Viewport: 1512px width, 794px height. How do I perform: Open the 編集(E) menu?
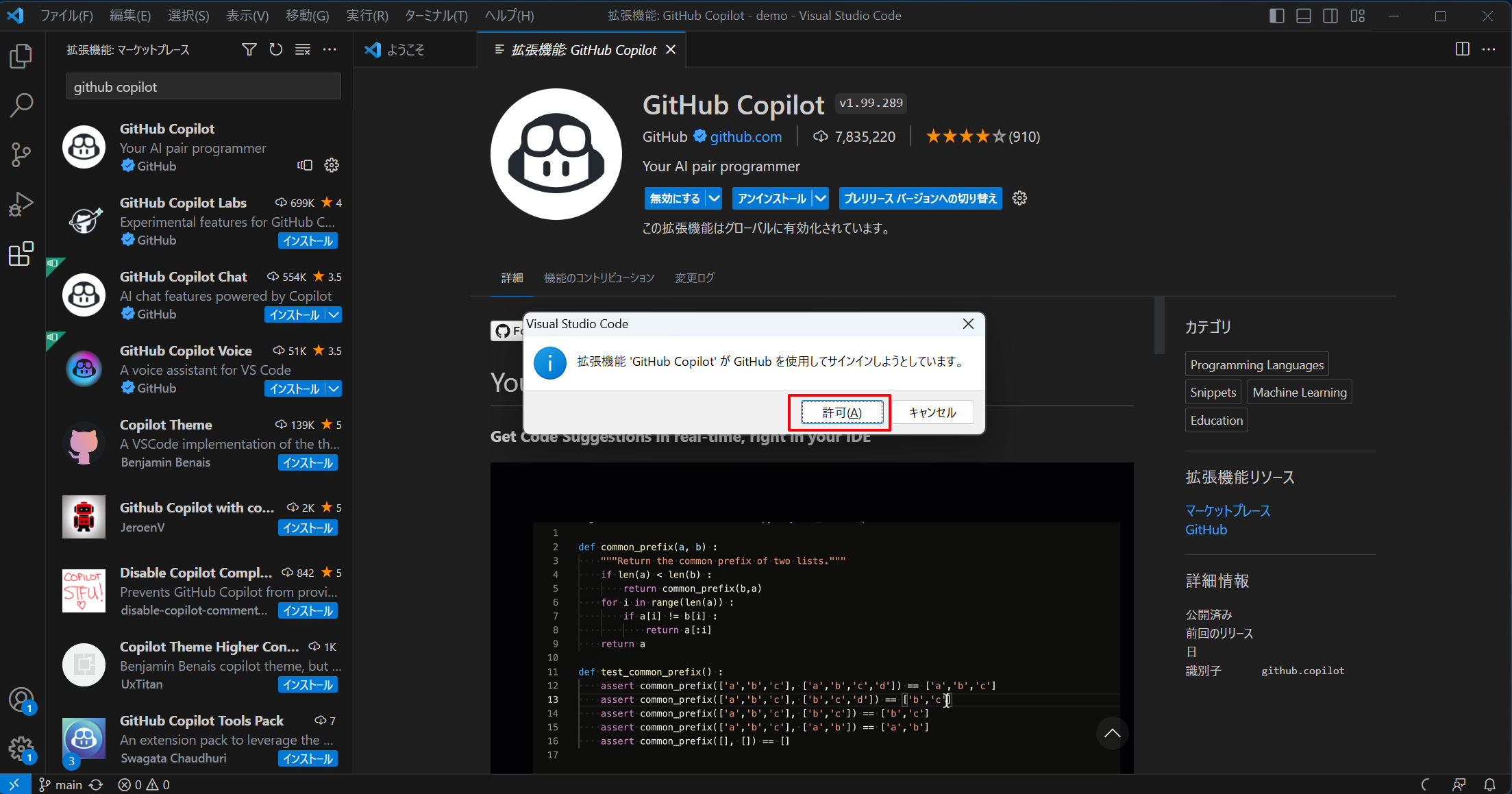[130, 16]
